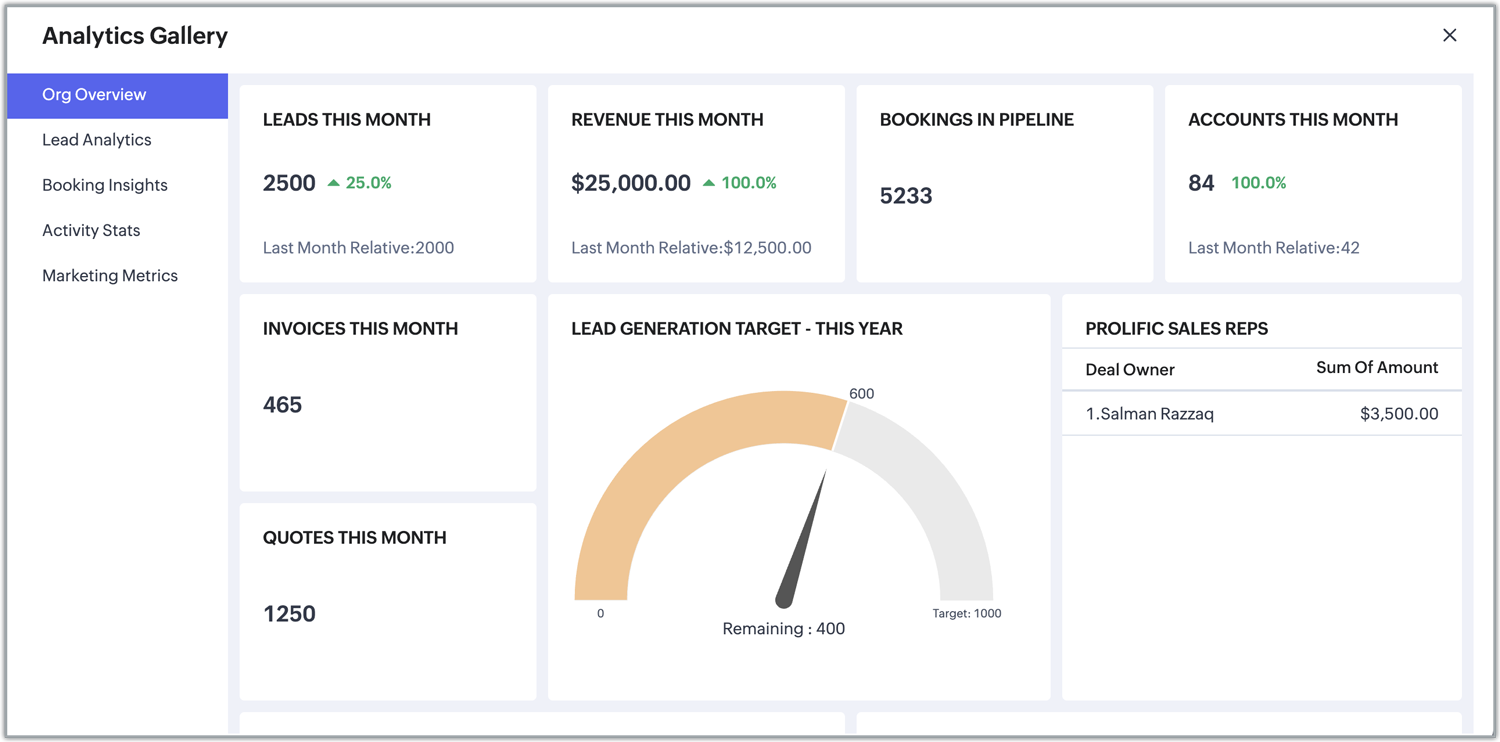The image size is (1500, 742).
Task: Switch to Activity Stats section
Action: (91, 230)
